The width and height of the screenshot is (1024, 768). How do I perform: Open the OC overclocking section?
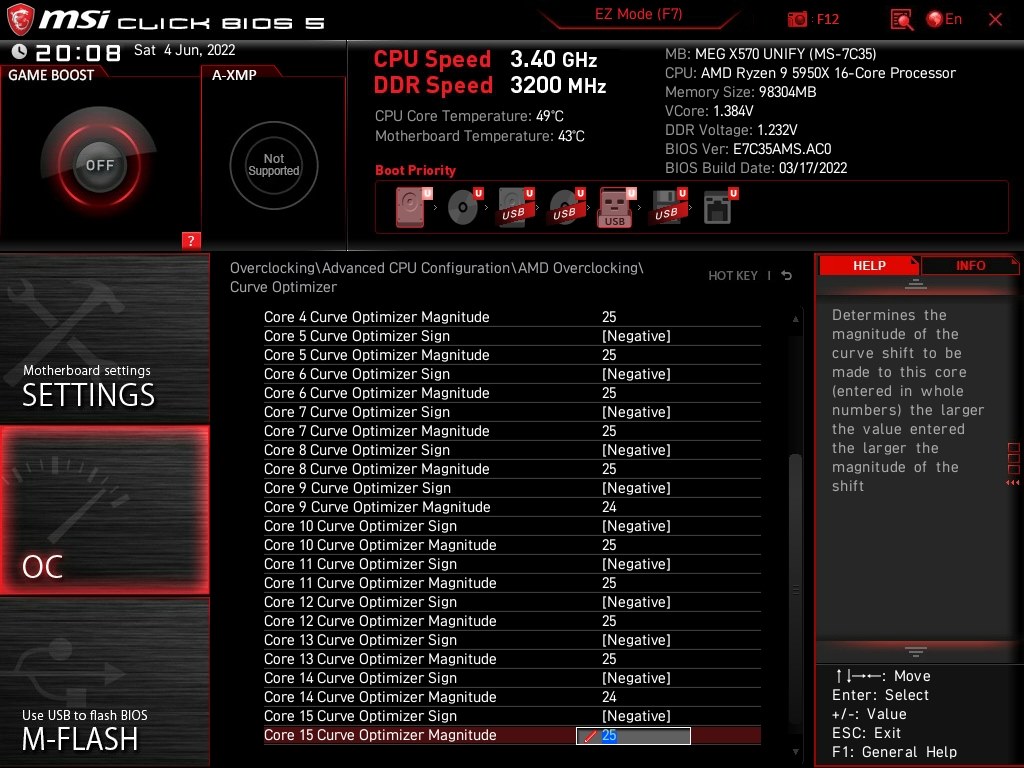(104, 510)
